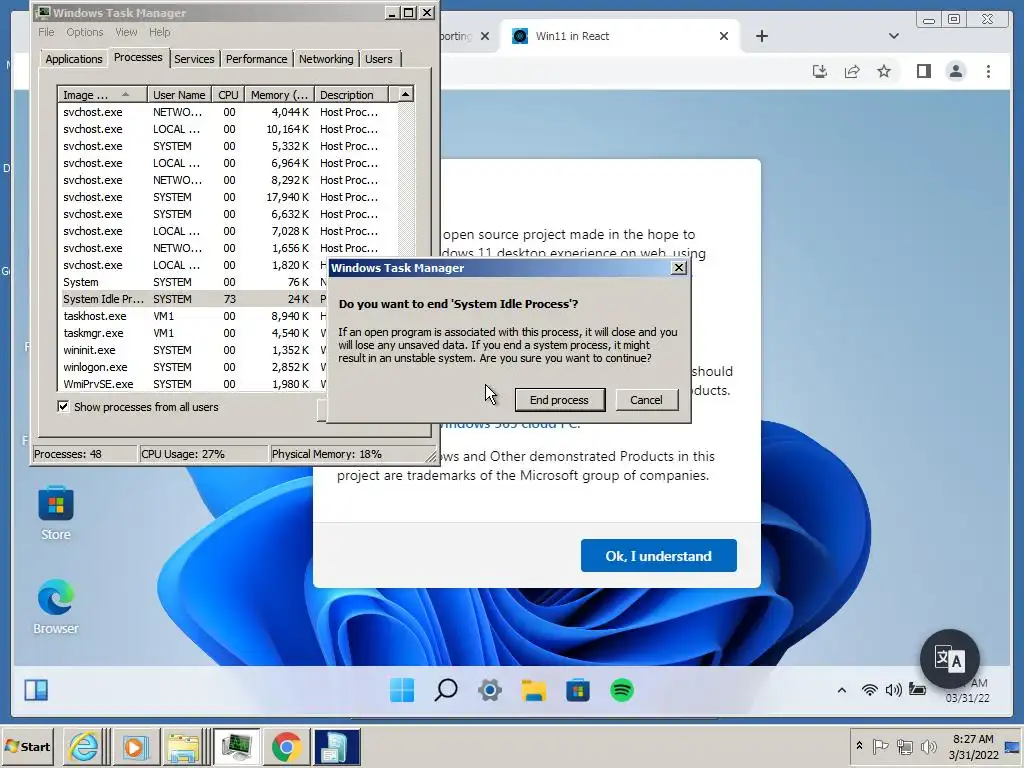Select the Task Manager taskbar button
This screenshot has width=1024, height=768.
tap(236, 746)
